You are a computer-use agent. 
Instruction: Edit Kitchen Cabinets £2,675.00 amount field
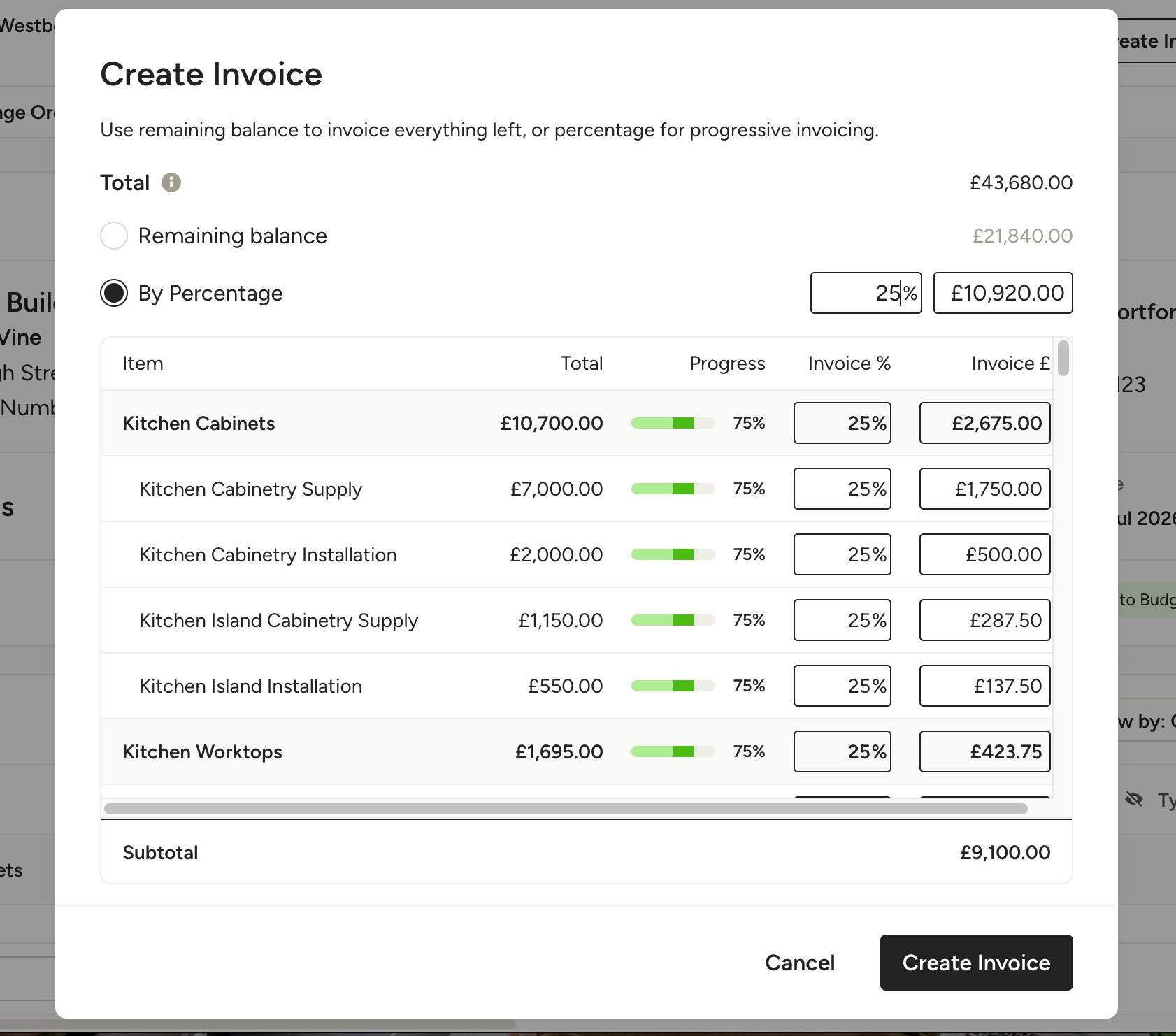point(984,423)
